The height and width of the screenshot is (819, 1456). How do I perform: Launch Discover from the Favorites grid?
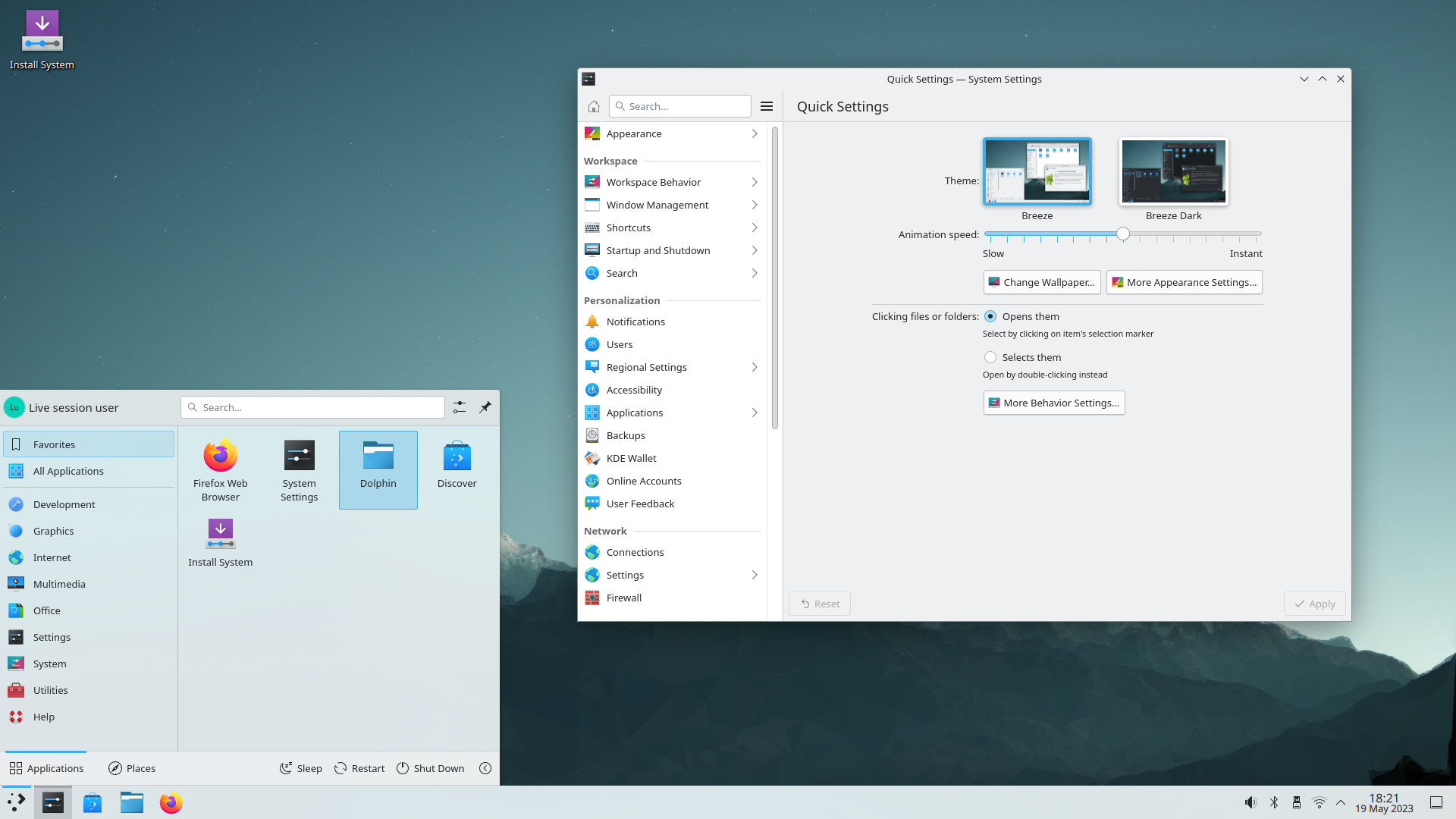[457, 470]
